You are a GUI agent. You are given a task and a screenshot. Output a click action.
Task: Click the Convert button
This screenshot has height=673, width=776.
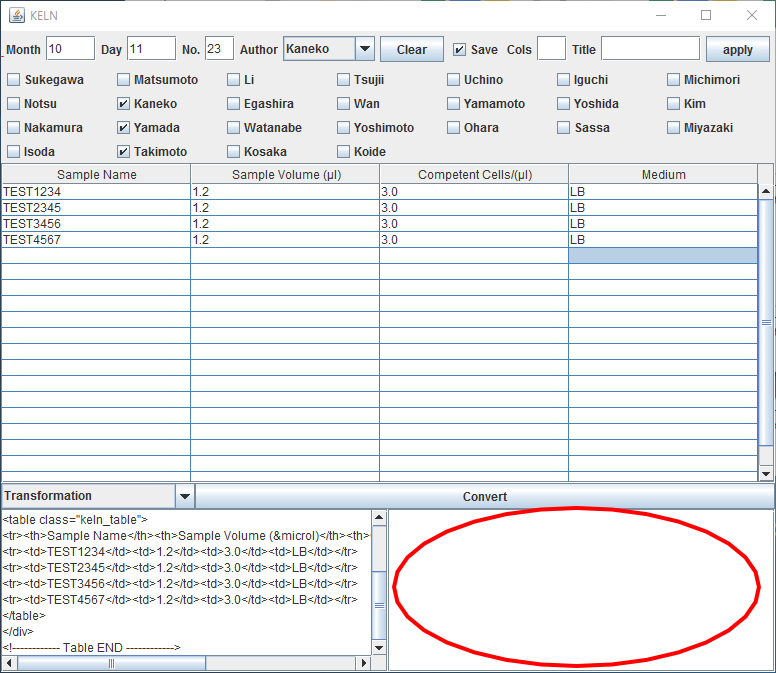pos(485,496)
